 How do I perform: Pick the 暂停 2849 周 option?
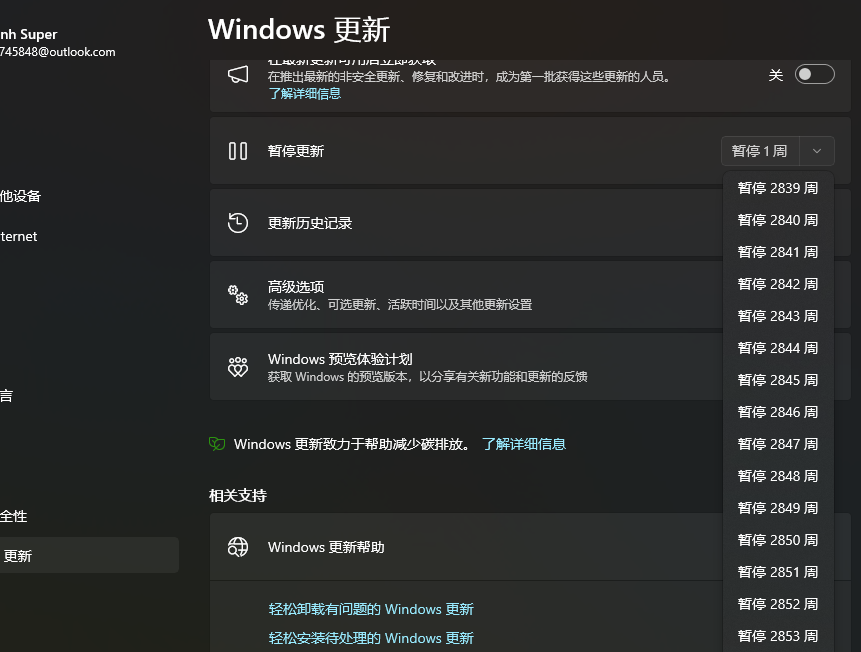[778, 508]
